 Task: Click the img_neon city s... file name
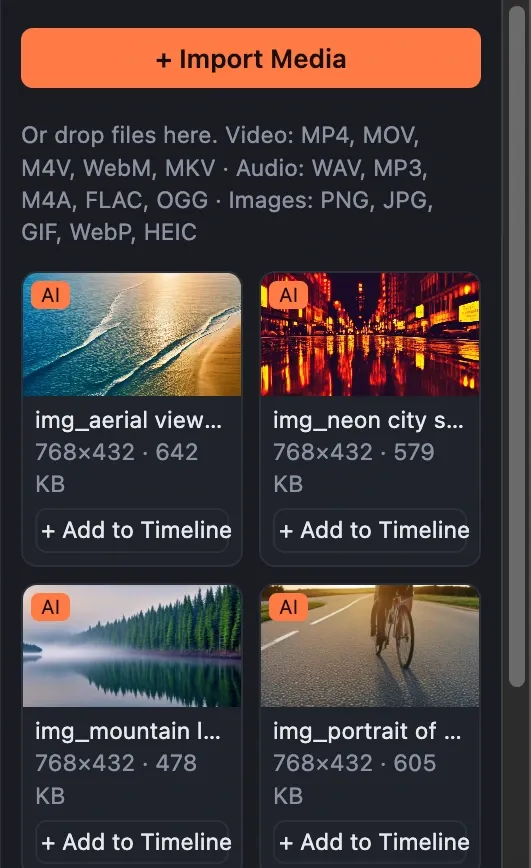[x=368, y=421]
